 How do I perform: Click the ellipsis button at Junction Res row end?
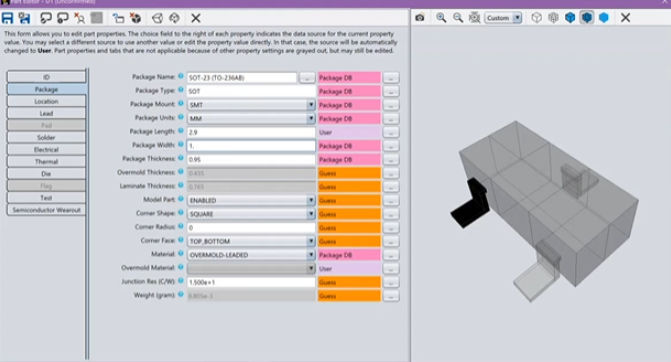[x=391, y=282]
